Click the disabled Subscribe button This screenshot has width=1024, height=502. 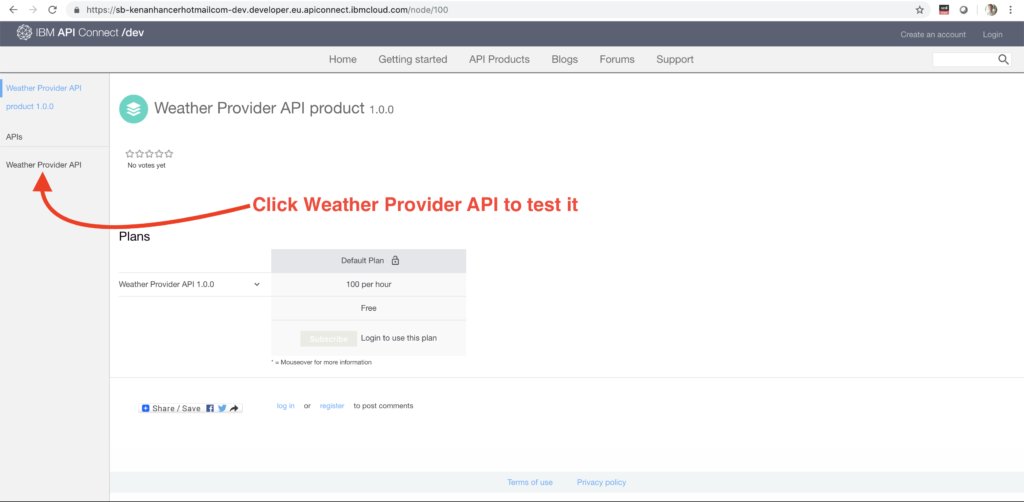(x=328, y=338)
